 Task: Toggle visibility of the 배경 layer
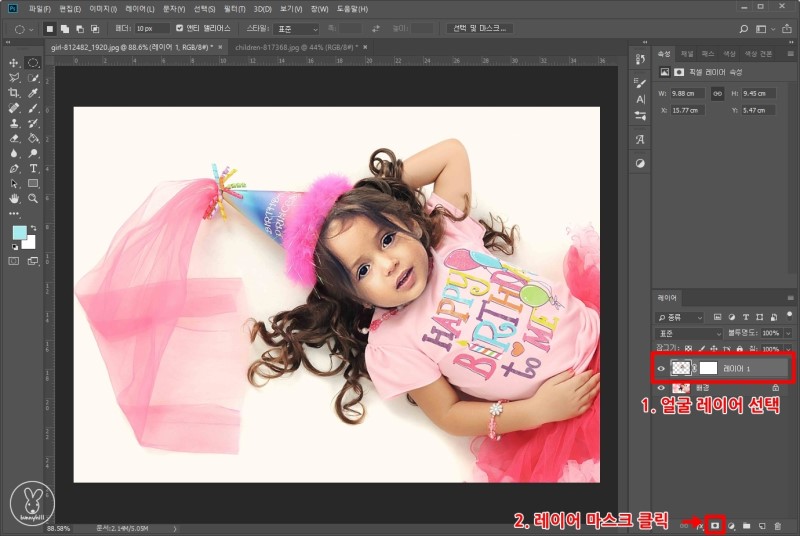[661, 387]
